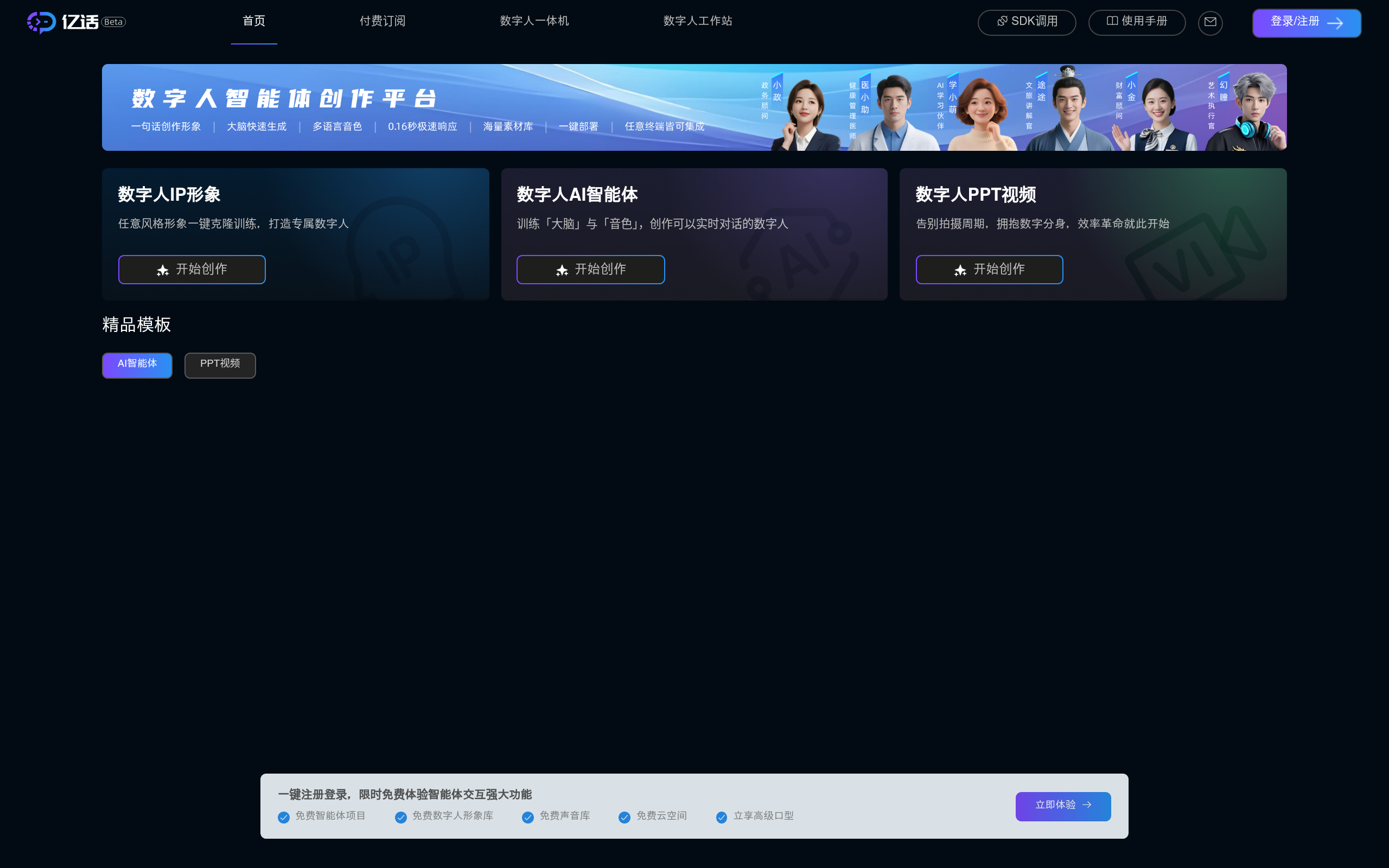Click the arrow icon in 立即体验
Viewport: 1389px width, 868px height.
point(1087,805)
